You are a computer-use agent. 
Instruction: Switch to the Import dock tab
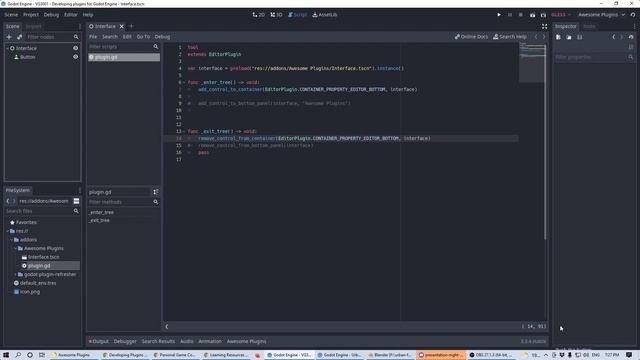[33, 27]
